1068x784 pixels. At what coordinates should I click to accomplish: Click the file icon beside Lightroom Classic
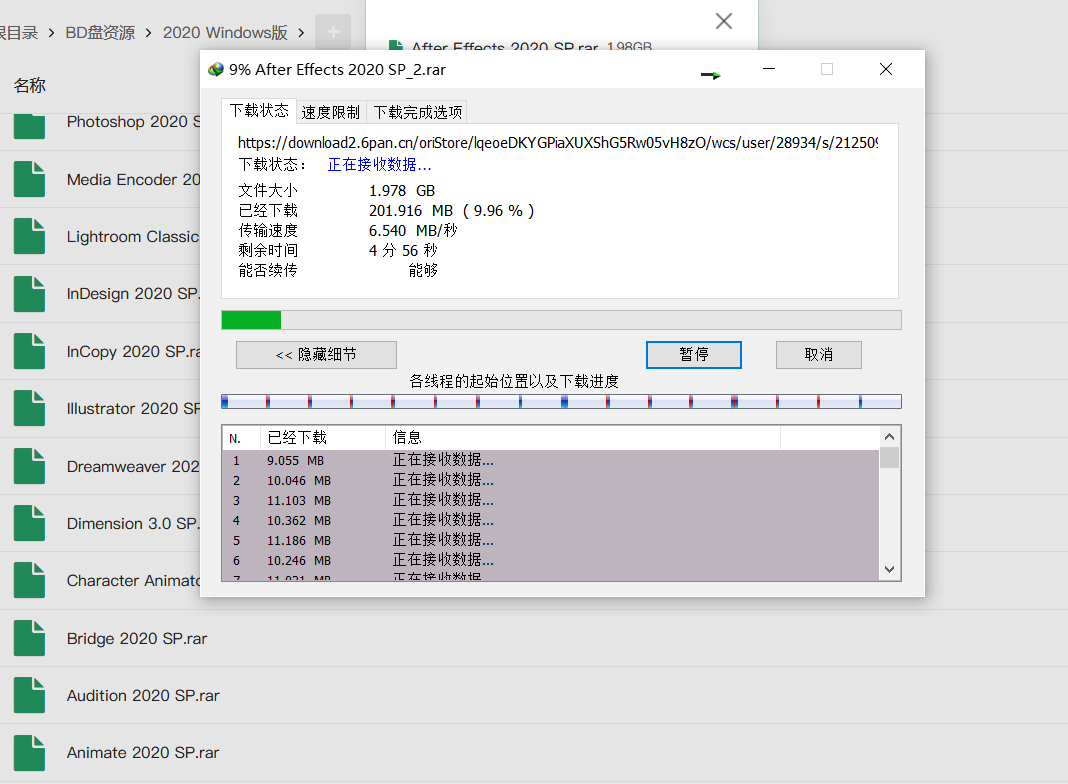pos(30,237)
